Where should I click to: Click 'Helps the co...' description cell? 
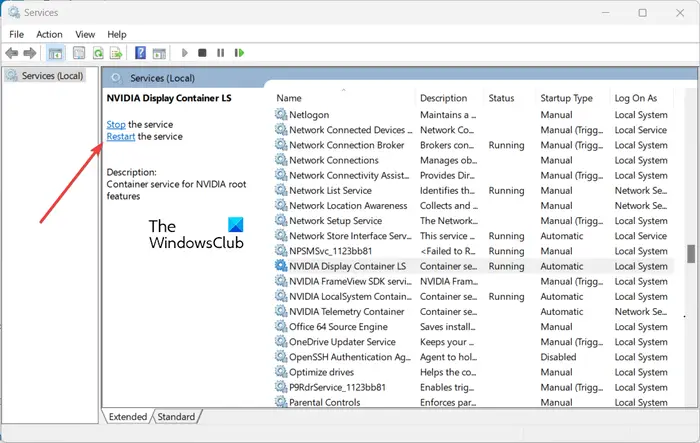448,372
